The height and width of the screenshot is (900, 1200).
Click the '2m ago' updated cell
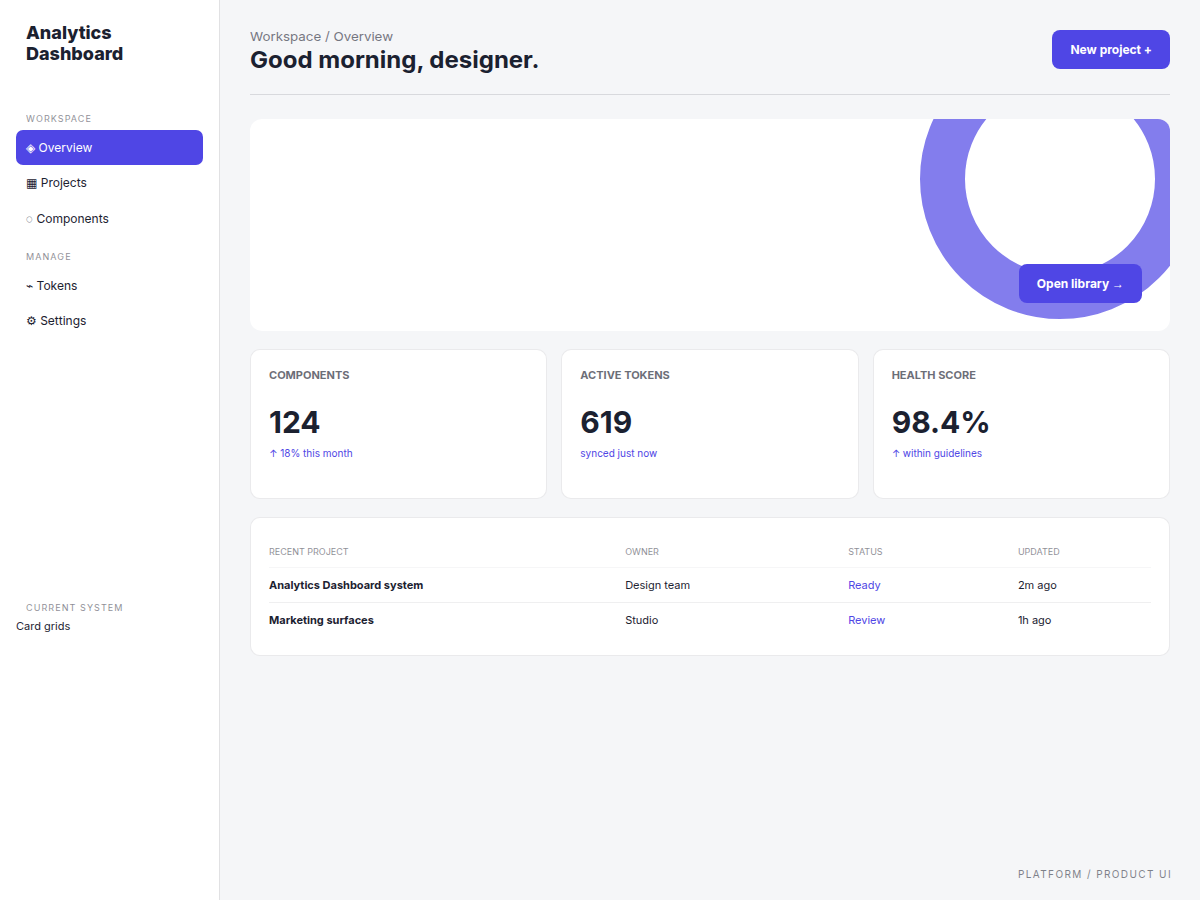[1037, 585]
